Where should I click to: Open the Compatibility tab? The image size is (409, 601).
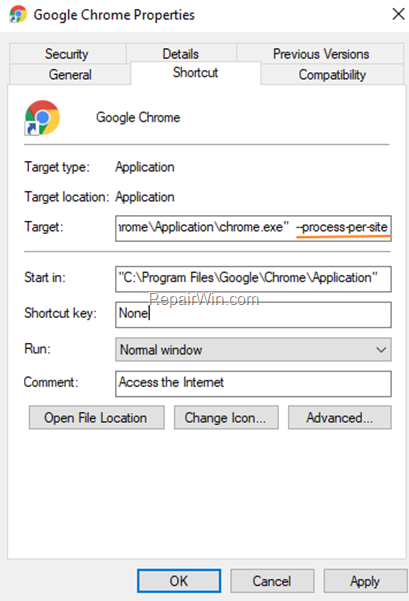pyautogui.click(x=332, y=74)
